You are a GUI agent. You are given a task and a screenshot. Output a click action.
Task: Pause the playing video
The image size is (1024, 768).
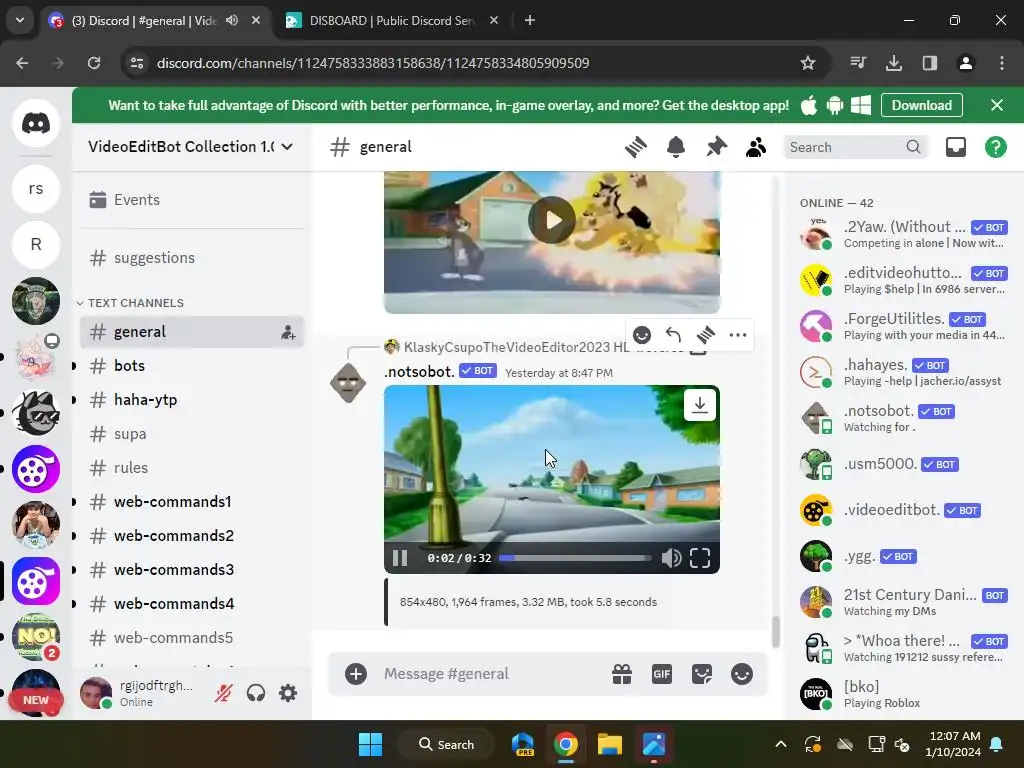(x=400, y=558)
